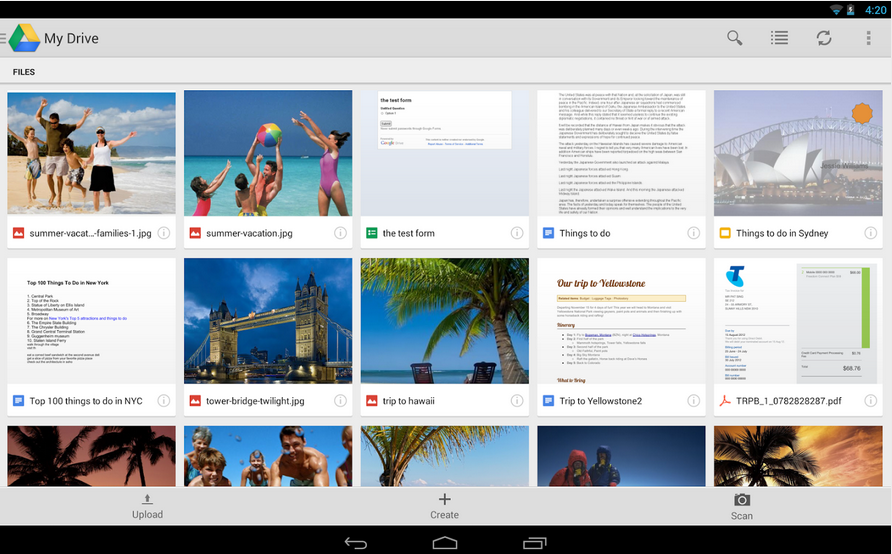Screen dimensions: 892x554
Task: Open the search magnifier icon
Action: (x=734, y=38)
